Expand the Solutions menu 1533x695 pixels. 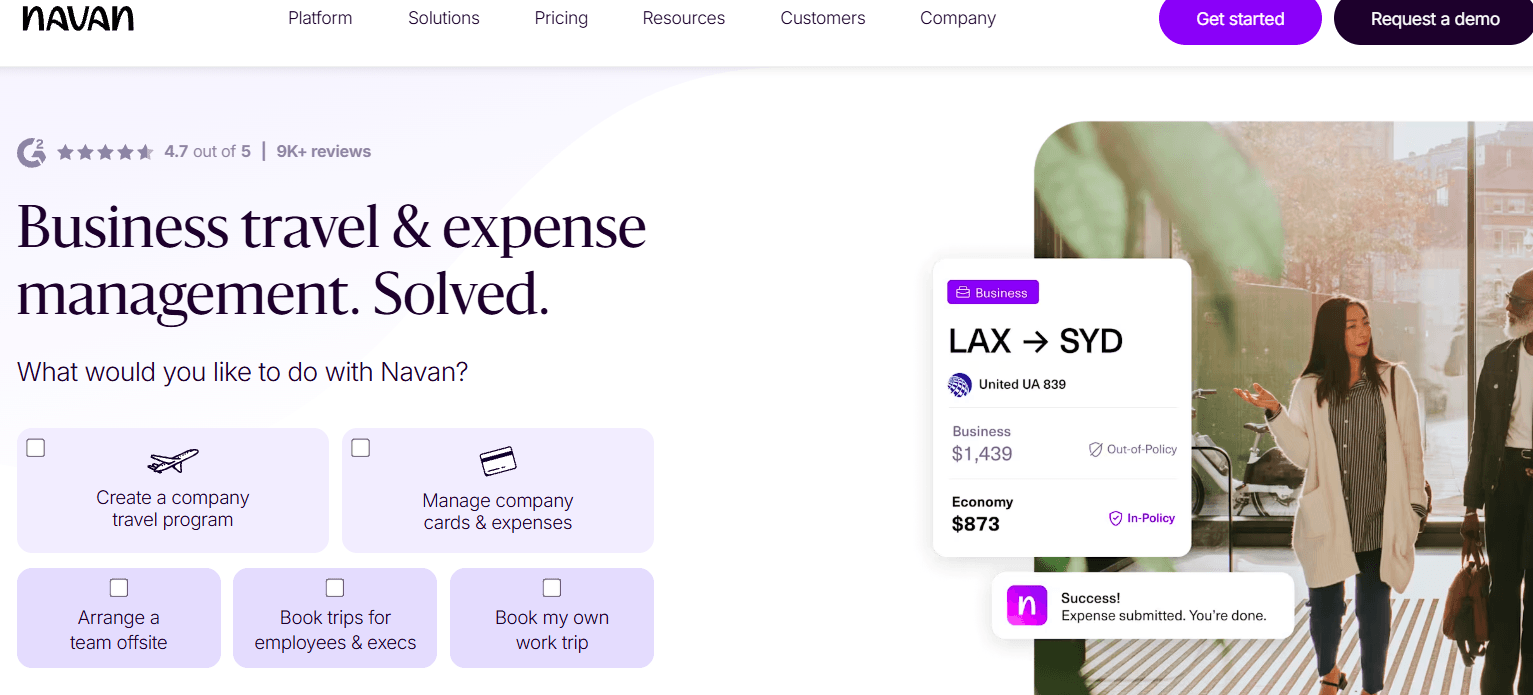[444, 18]
